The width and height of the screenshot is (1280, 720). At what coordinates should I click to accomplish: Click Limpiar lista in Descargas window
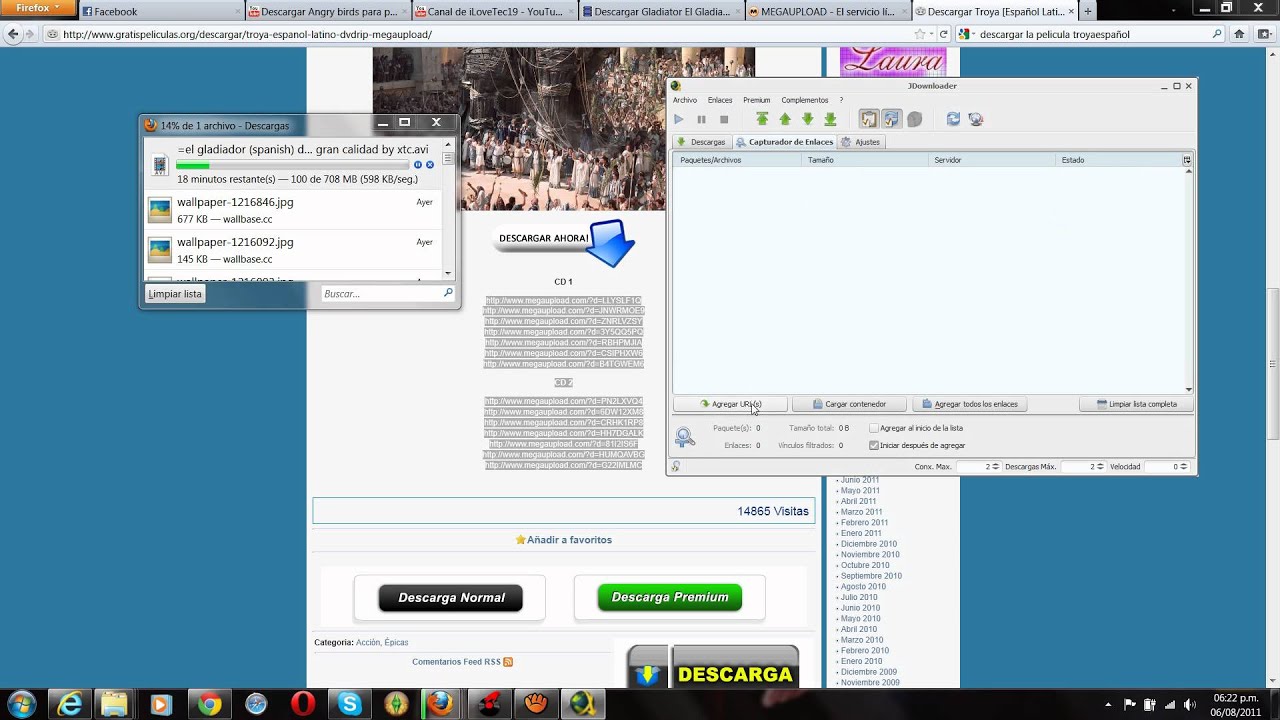pos(175,294)
